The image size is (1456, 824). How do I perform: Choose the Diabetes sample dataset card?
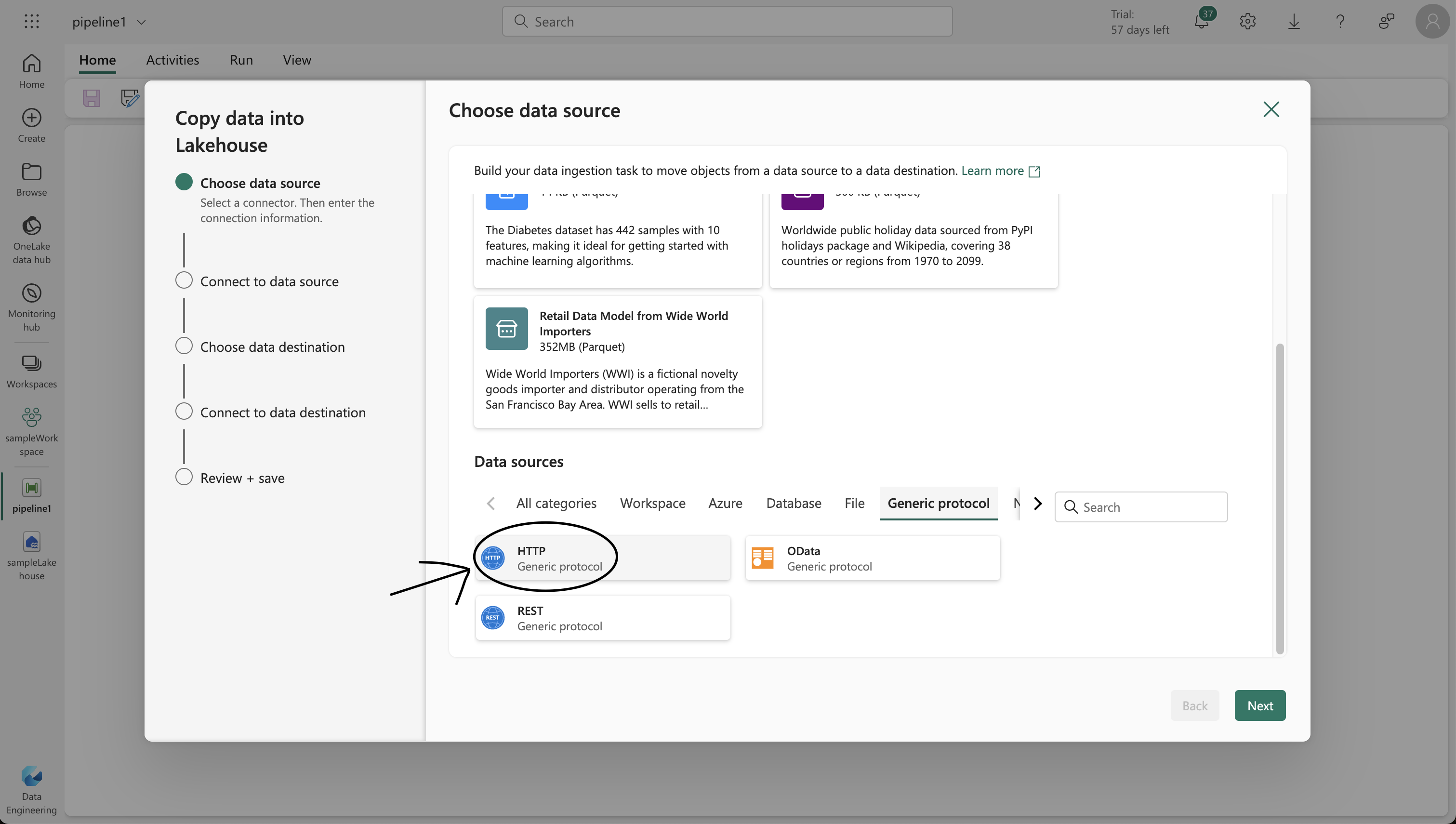(618, 240)
